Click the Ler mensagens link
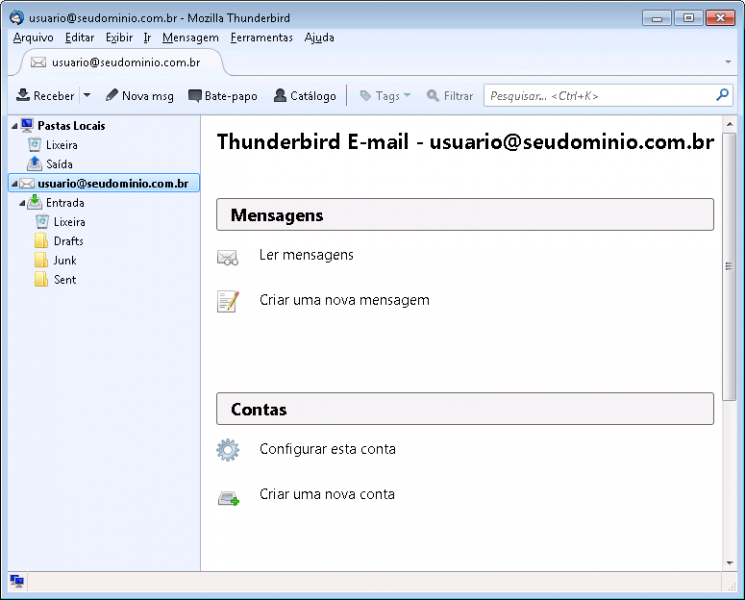745x600 pixels. [x=306, y=255]
